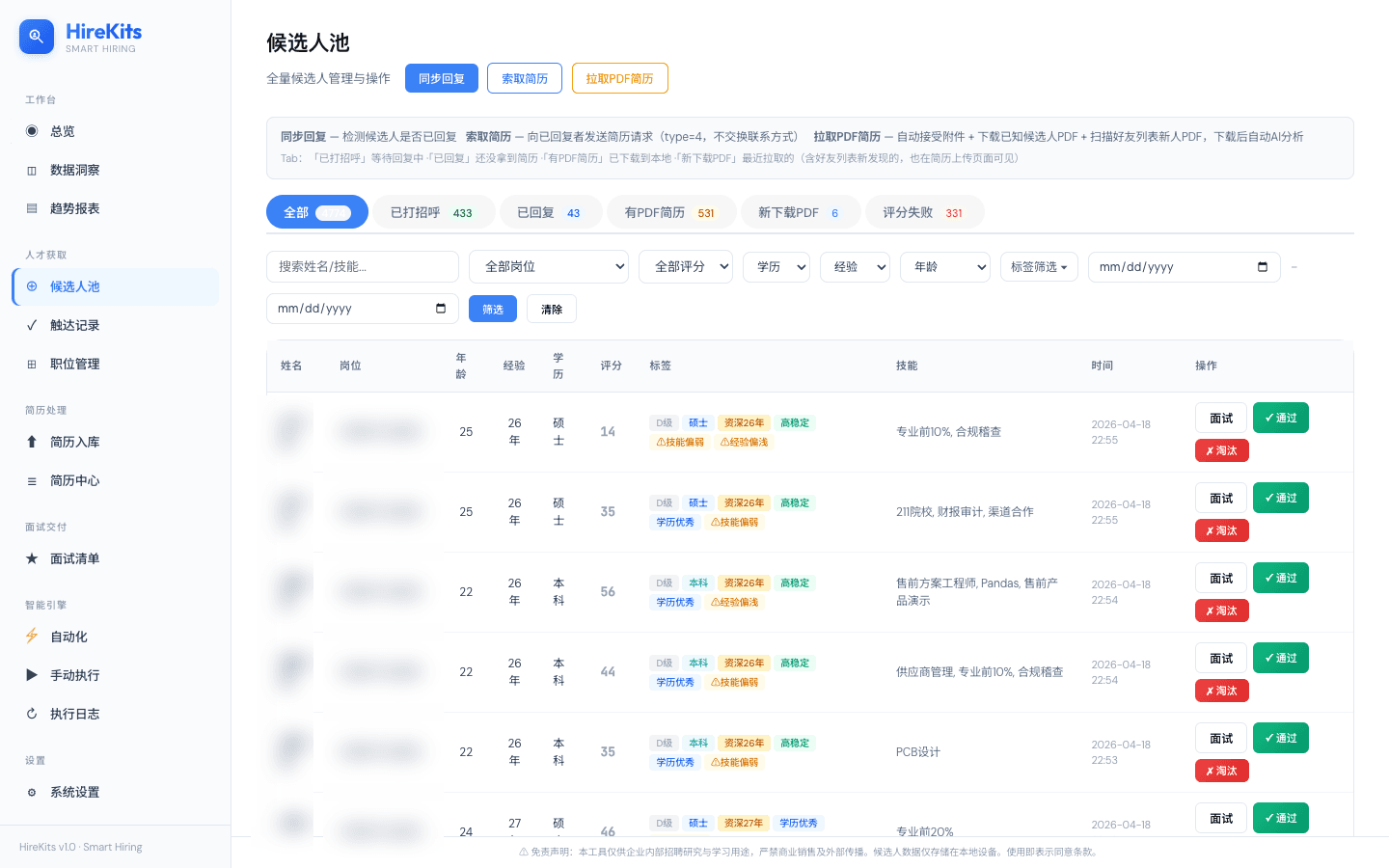Open 数据洞察 sidebar icon
The width and height of the screenshot is (1389, 868).
(x=32, y=170)
